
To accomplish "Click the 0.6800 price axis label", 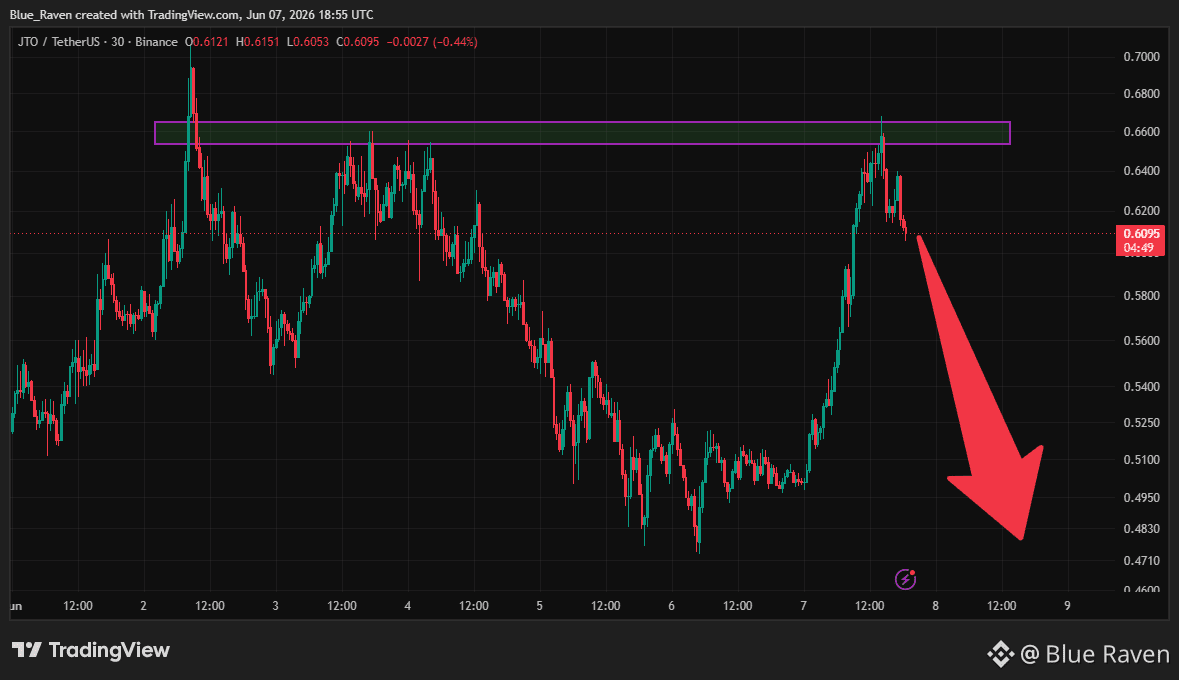I will (x=1141, y=94).
